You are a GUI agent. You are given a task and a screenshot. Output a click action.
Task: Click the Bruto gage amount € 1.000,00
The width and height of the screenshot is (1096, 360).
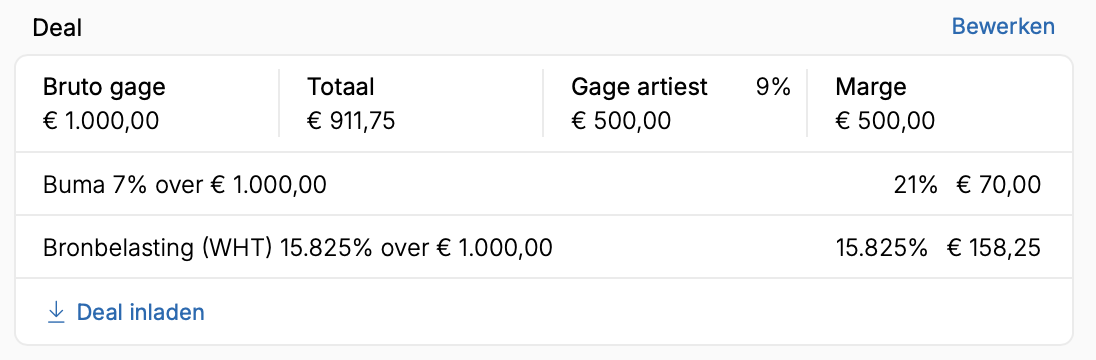101,121
